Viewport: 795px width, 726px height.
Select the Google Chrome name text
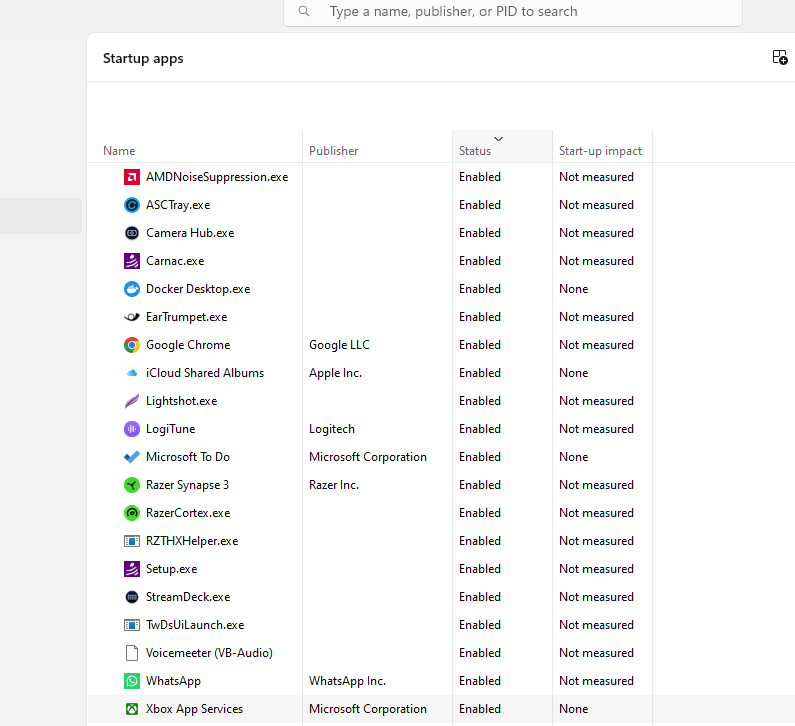click(188, 345)
